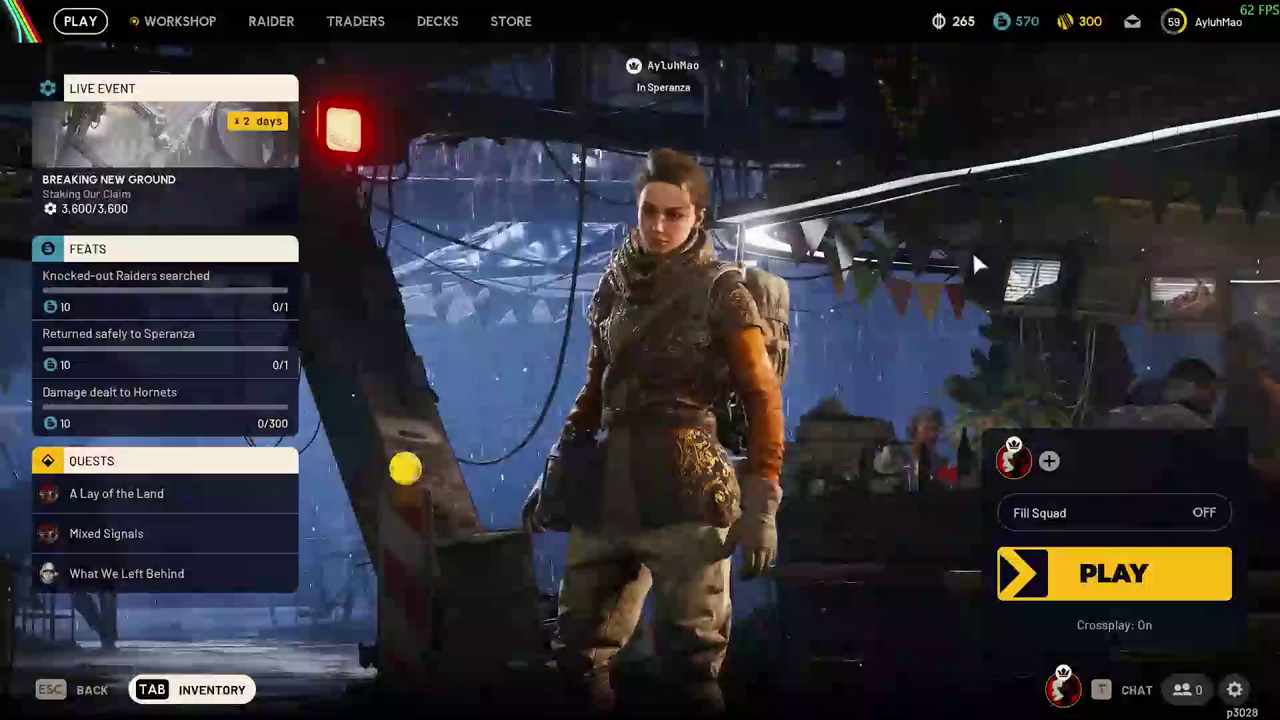This screenshot has width=1280, height=720.
Task: Select the Play tab in top navigation
Action: (x=81, y=21)
